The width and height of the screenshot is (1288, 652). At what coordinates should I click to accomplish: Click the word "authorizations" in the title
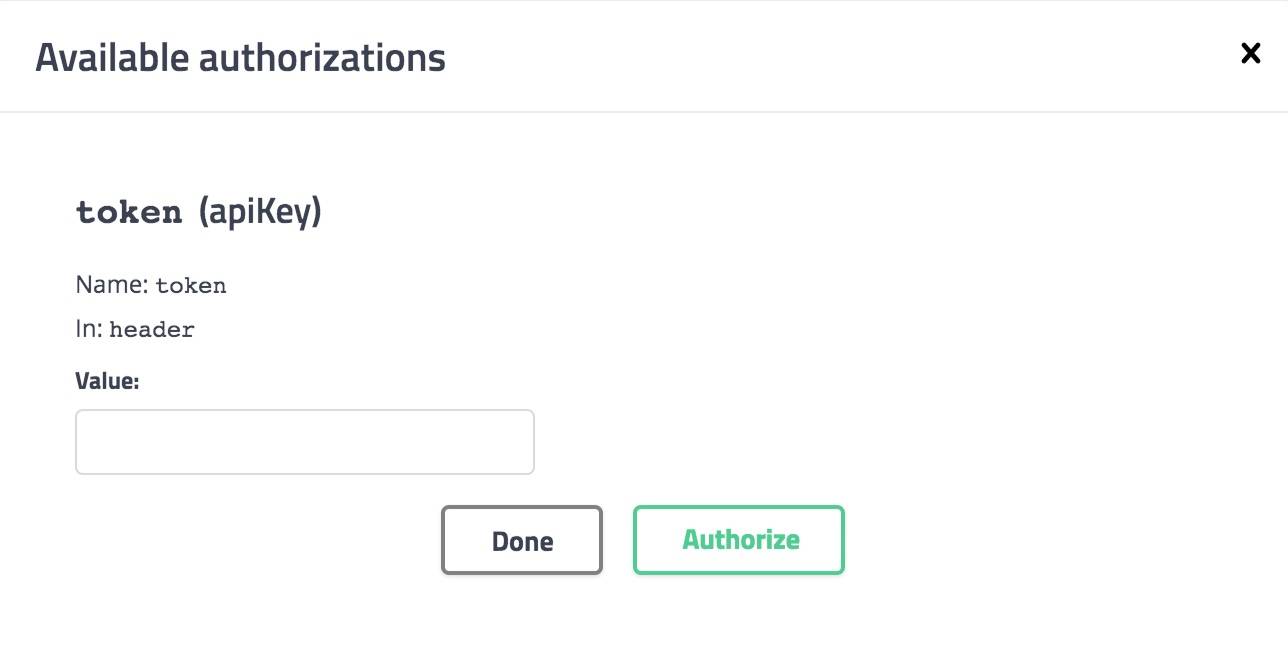click(322, 57)
